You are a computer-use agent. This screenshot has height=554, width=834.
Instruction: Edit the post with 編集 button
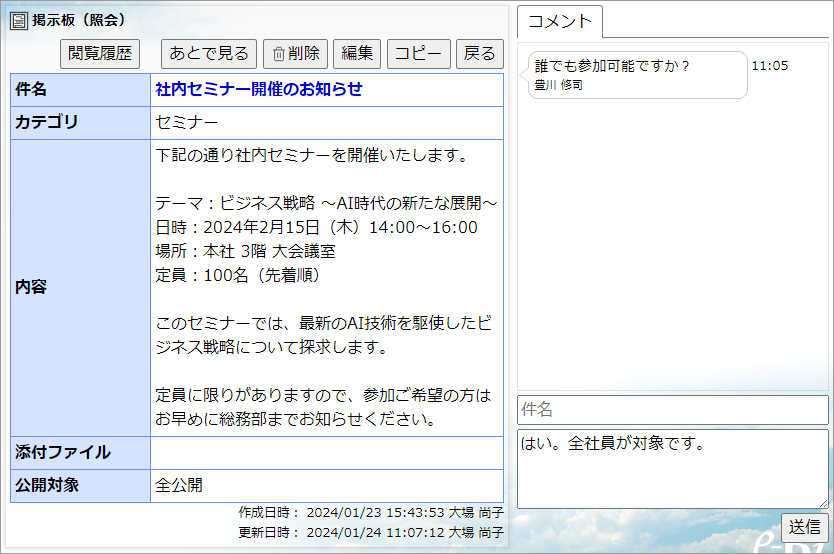point(357,54)
